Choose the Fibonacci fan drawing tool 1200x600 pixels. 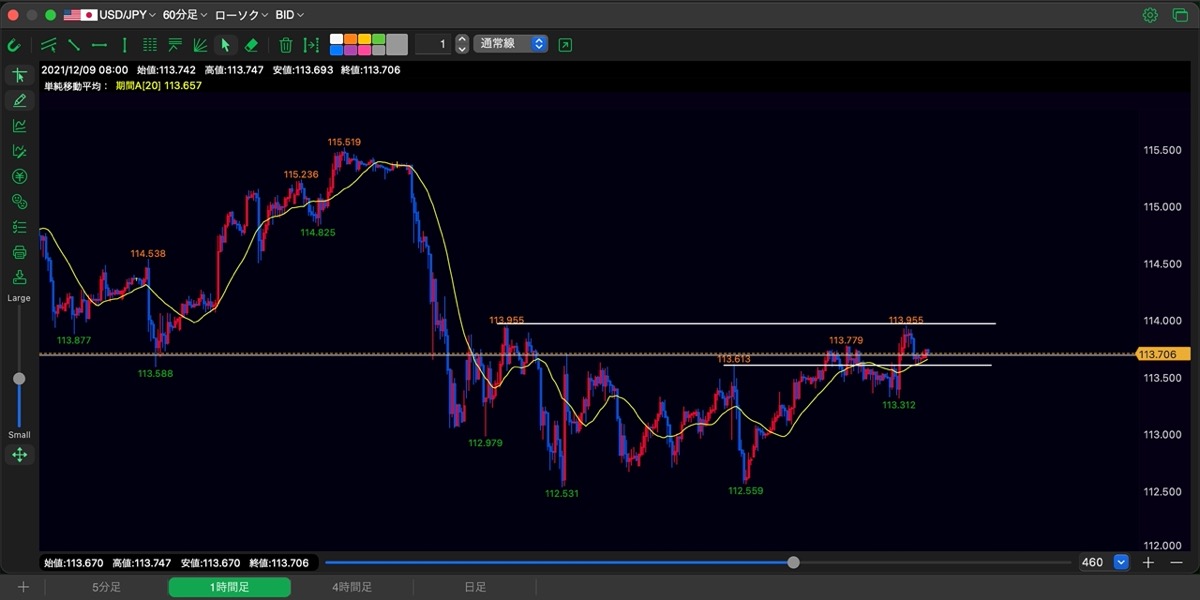click(200, 45)
